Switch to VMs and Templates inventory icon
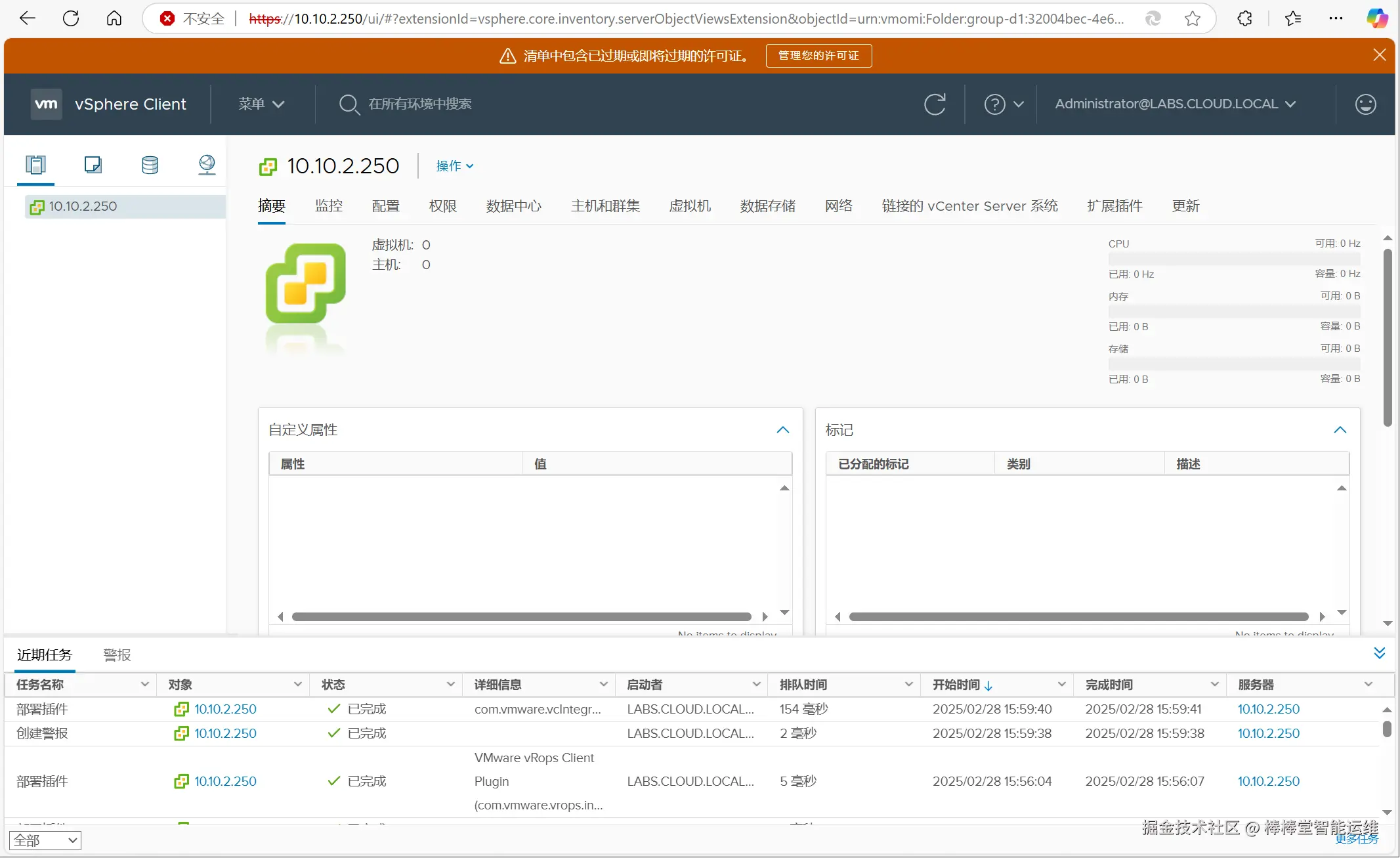Viewport: 1400px width, 858px height. [93, 165]
